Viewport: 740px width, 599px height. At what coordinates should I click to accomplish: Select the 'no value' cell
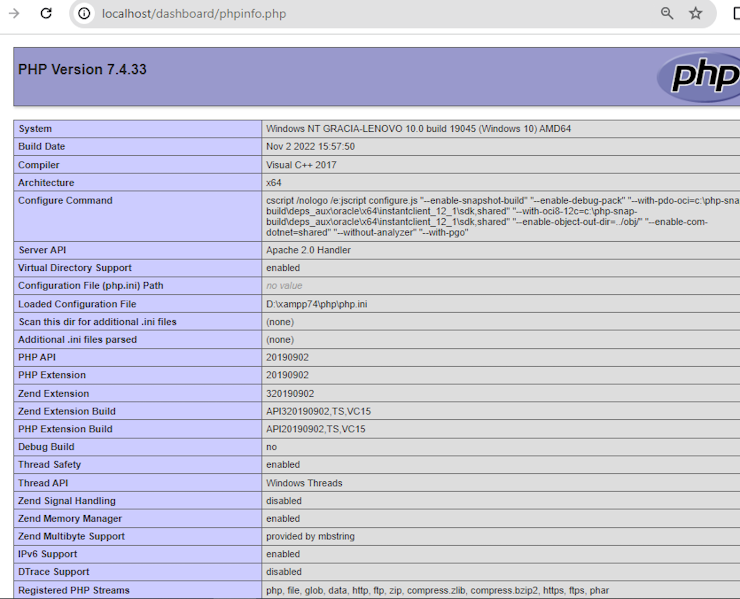pyautogui.click(x=284, y=286)
